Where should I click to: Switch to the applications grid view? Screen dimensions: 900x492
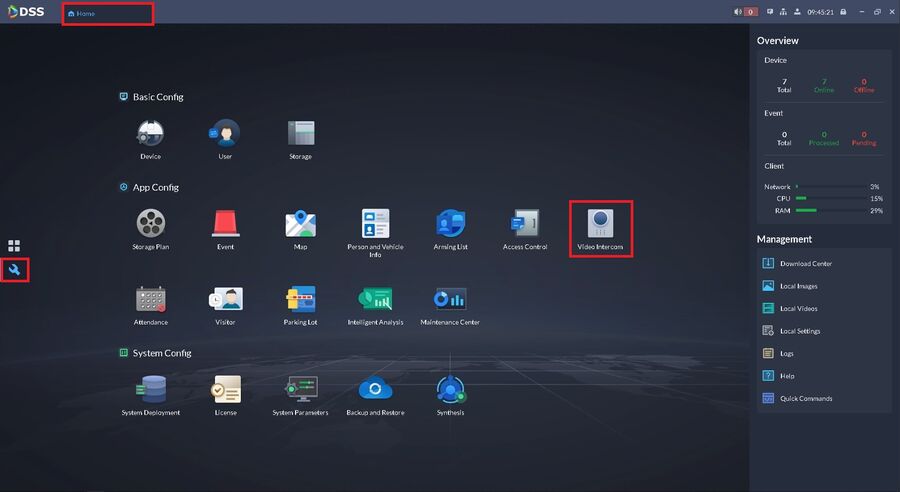pyautogui.click(x=14, y=246)
